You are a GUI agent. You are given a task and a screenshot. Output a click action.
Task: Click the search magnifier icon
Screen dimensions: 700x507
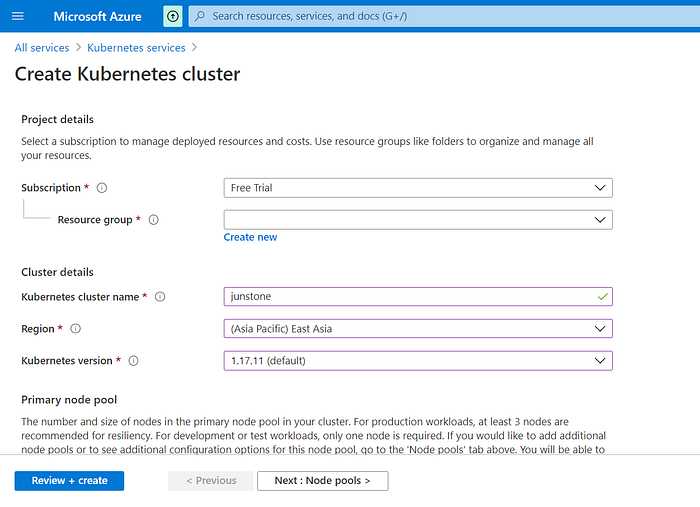click(200, 16)
